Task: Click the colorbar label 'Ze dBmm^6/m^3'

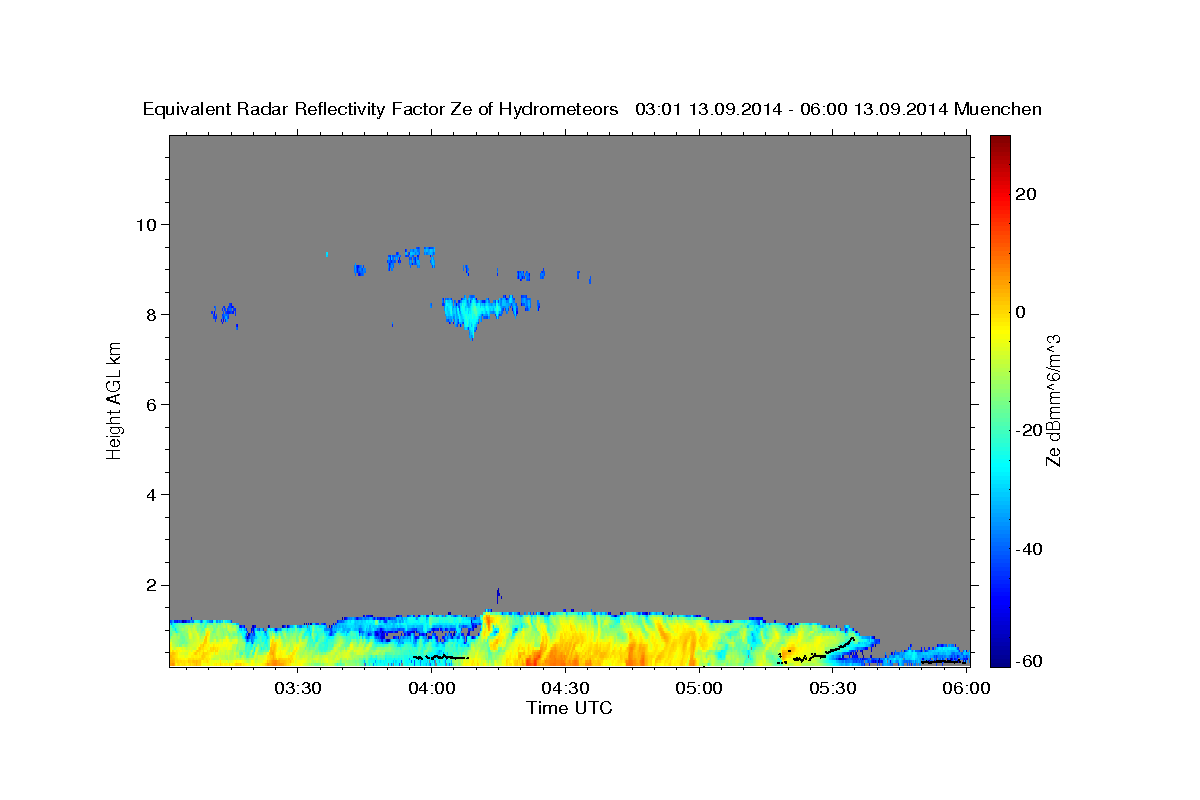Action: pos(1053,400)
